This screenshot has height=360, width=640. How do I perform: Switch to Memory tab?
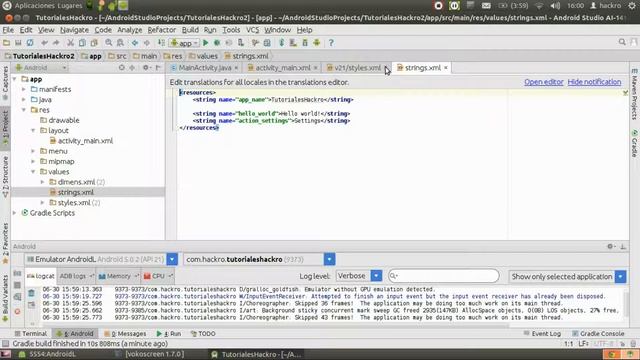[x=118, y=276]
